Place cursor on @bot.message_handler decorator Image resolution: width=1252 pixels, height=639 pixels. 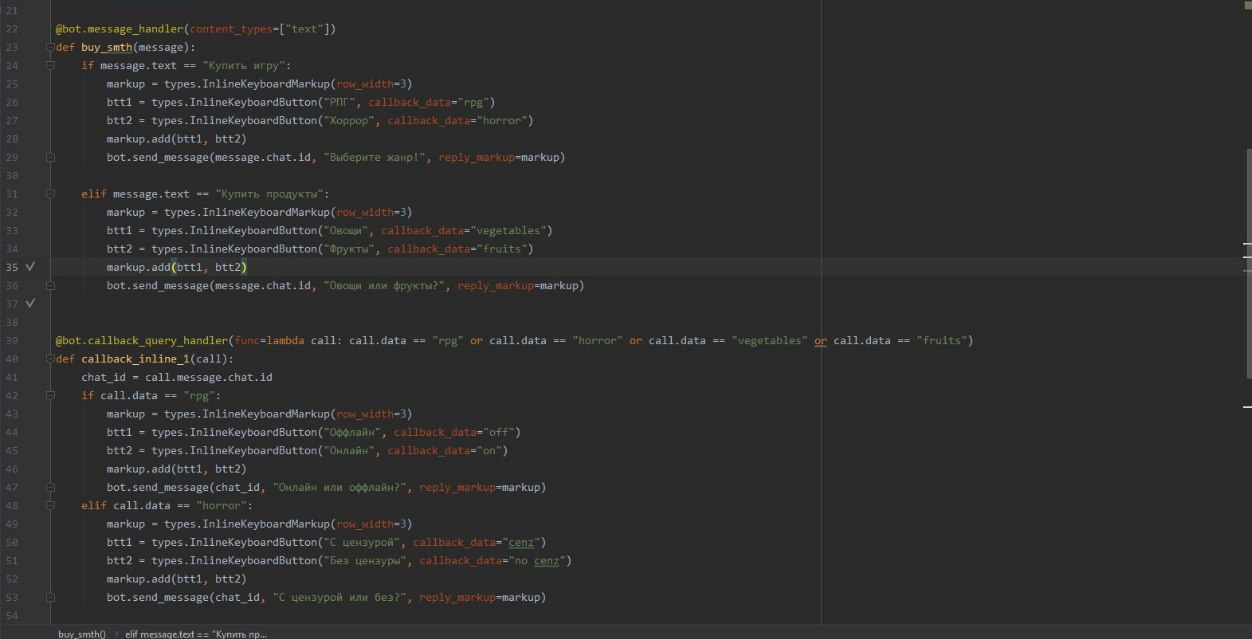pos(119,29)
